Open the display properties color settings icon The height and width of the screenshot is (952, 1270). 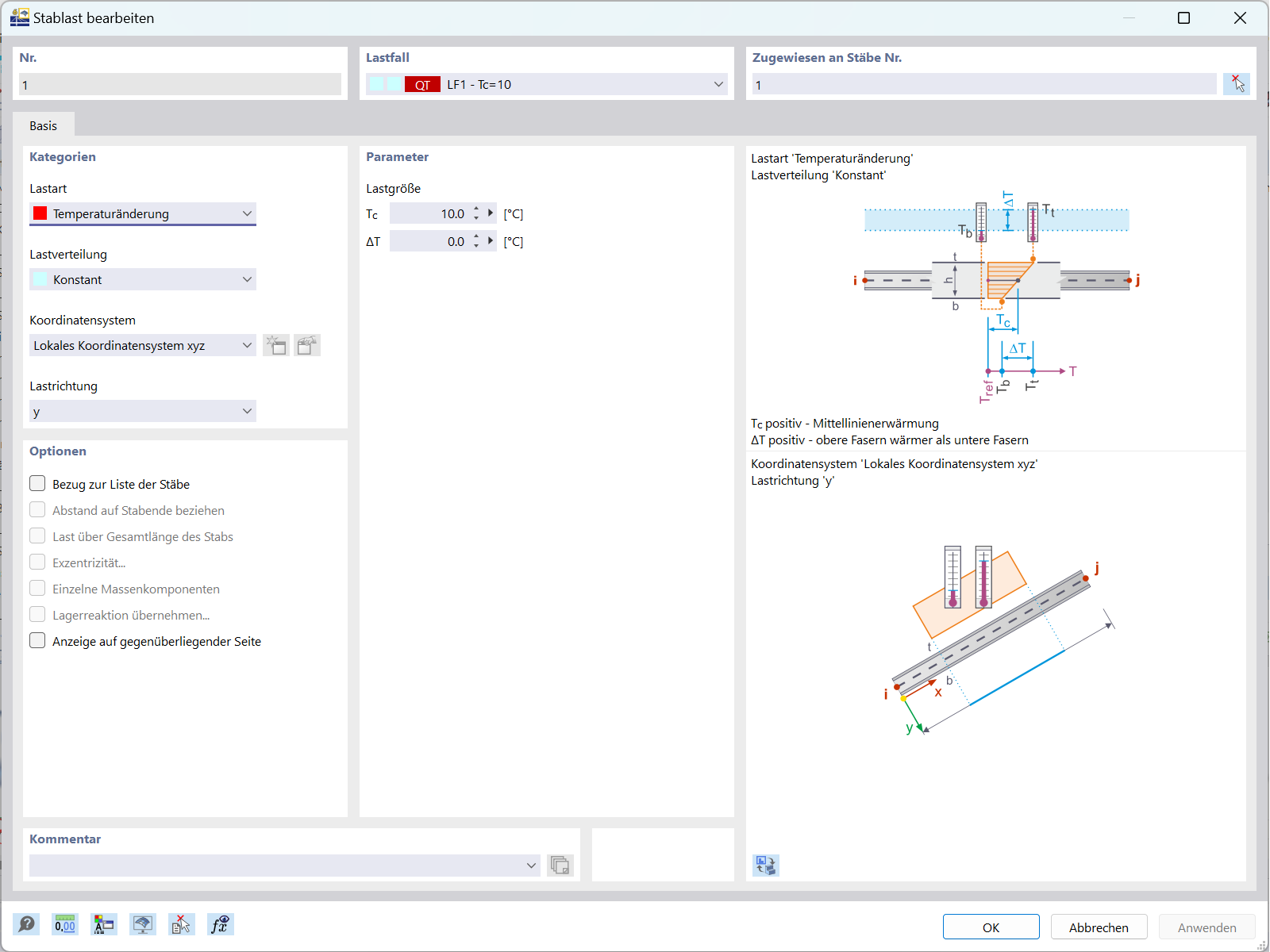tap(103, 924)
